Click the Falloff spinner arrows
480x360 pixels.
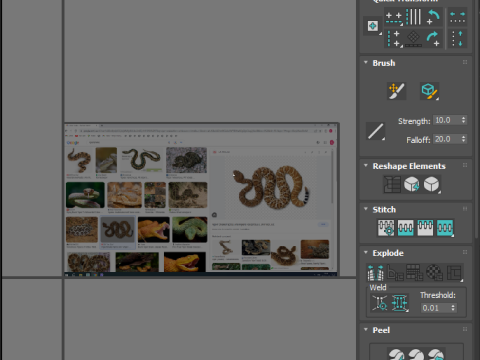point(463,139)
